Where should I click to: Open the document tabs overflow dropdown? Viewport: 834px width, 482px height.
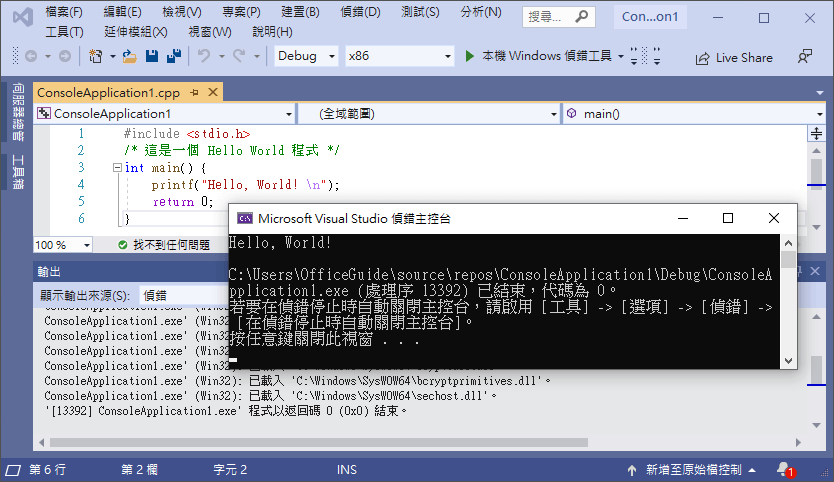820,93
